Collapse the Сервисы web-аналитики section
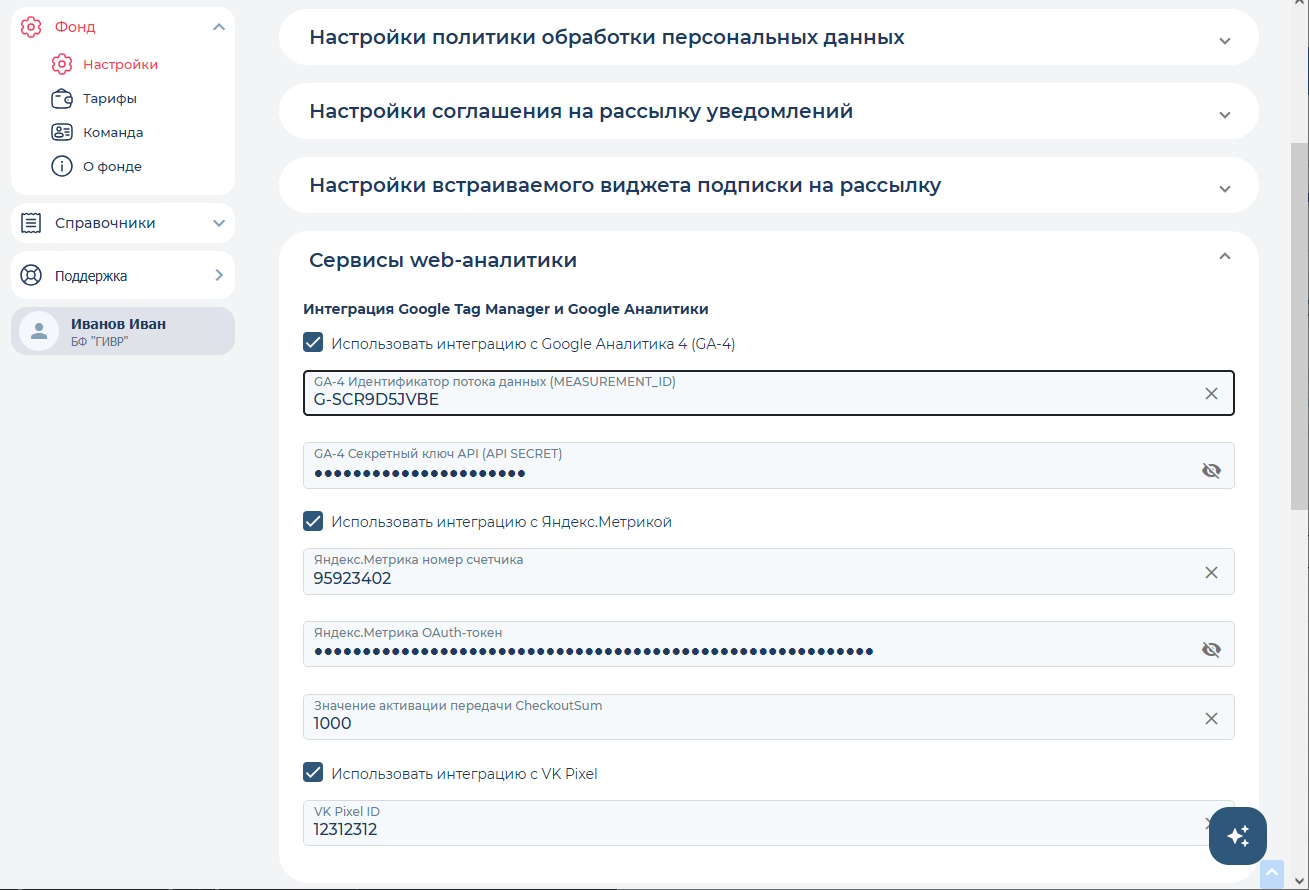 pyautogui.click(x=1225, y=257)
